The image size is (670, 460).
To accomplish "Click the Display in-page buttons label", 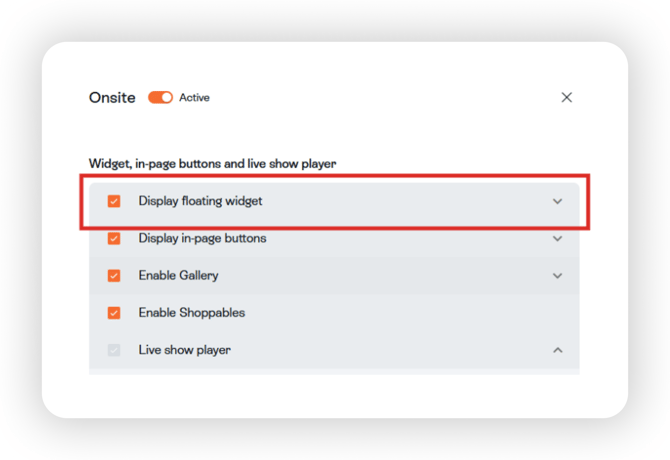I will click(202, 239).
